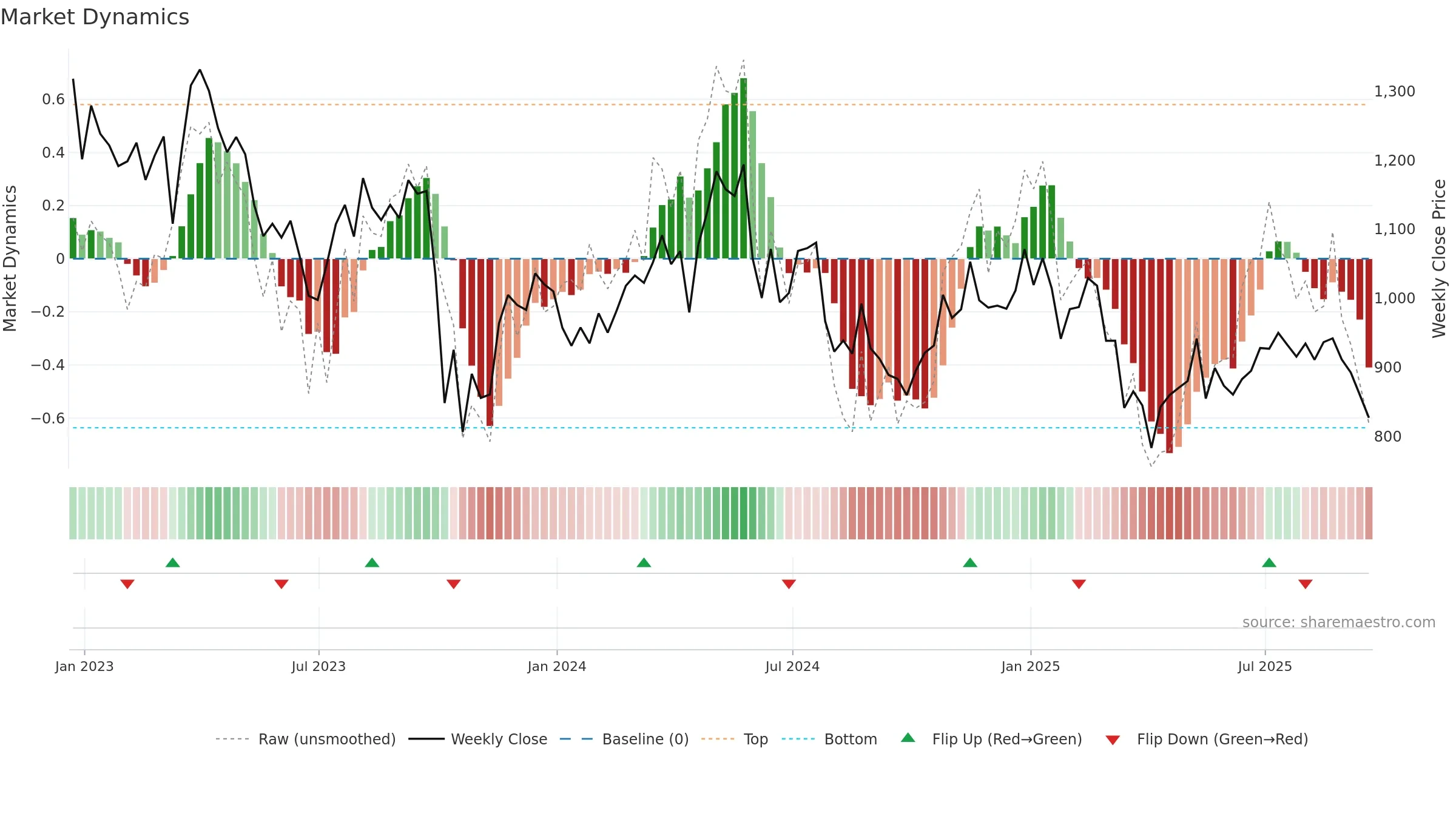This screenshot has height=819, width=1456.
Task: Click the 1,200 price axis tick
Action: [1394, 161]
